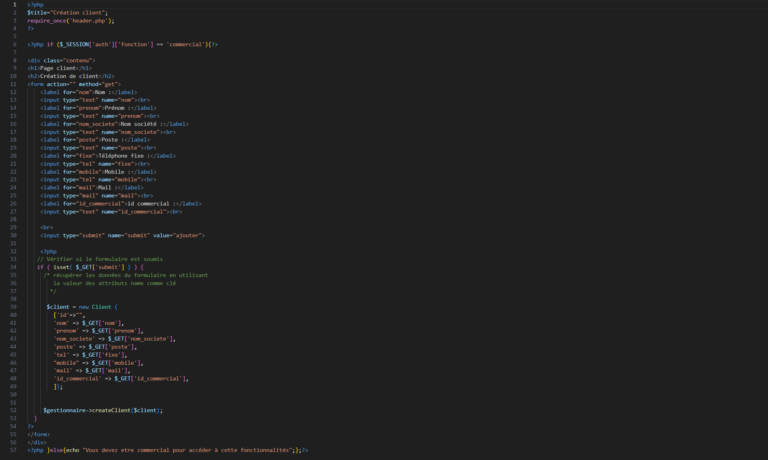Click line number 28 in the gutter
The width and height of the screenshot is (768, 460).
13,219
